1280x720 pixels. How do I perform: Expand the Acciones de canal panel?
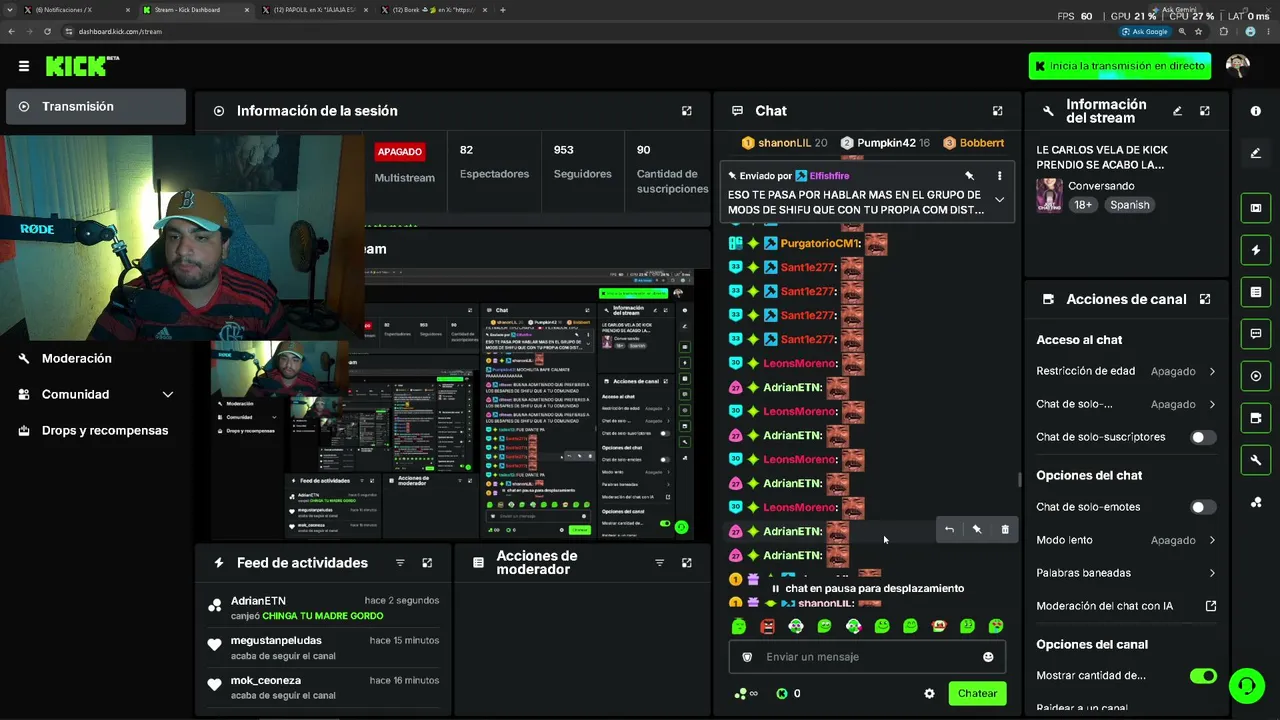1205,299
